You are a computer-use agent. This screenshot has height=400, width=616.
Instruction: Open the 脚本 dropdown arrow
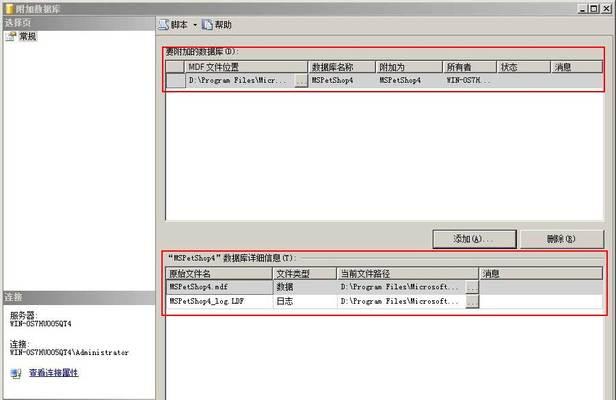tap(195, 25)
